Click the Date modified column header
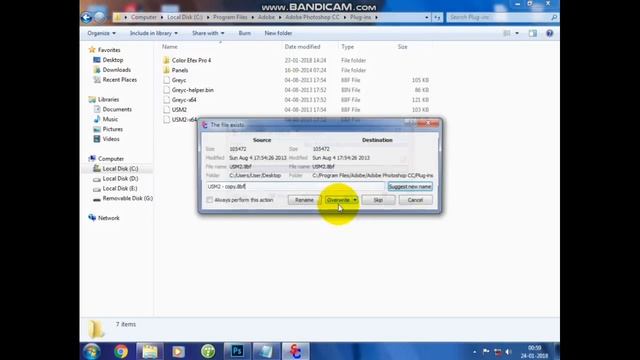Screen dimensions: 640x360 click(302, 47)
